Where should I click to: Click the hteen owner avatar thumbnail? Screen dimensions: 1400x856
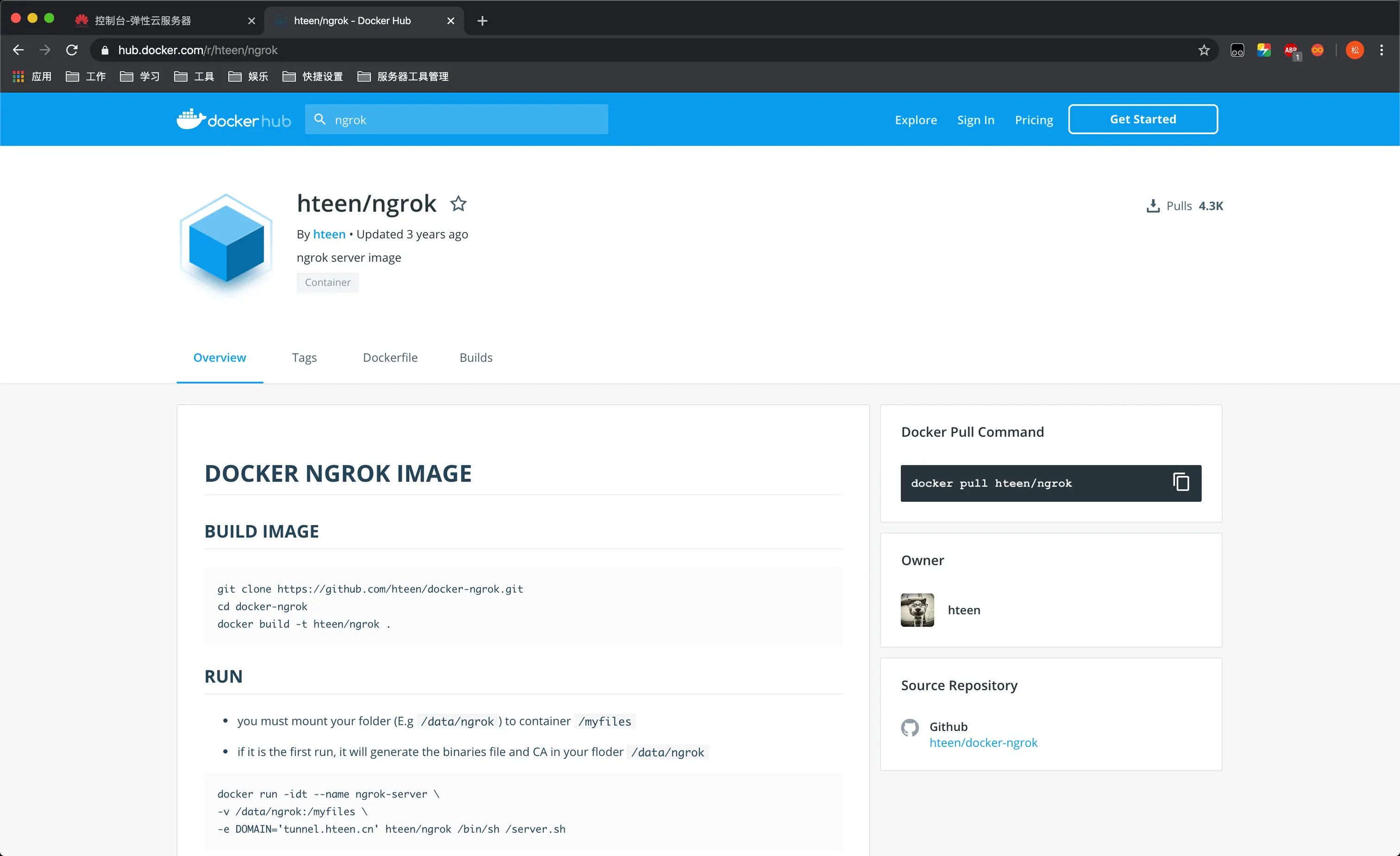[917, 610]
